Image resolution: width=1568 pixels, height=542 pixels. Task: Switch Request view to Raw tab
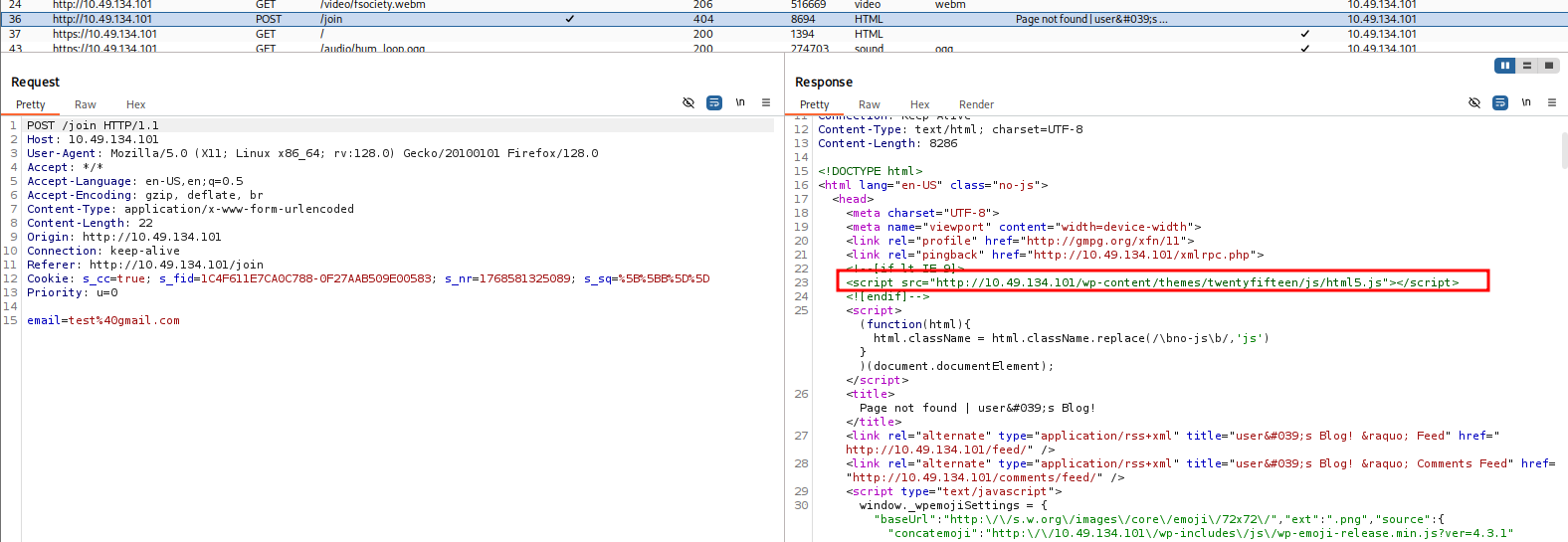(x=86, y=104)
